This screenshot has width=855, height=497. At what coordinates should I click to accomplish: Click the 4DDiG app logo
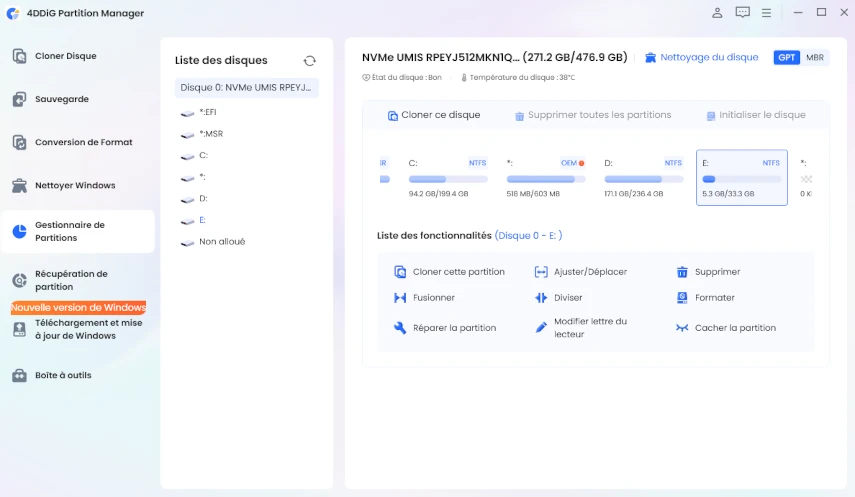coord(13,13)
